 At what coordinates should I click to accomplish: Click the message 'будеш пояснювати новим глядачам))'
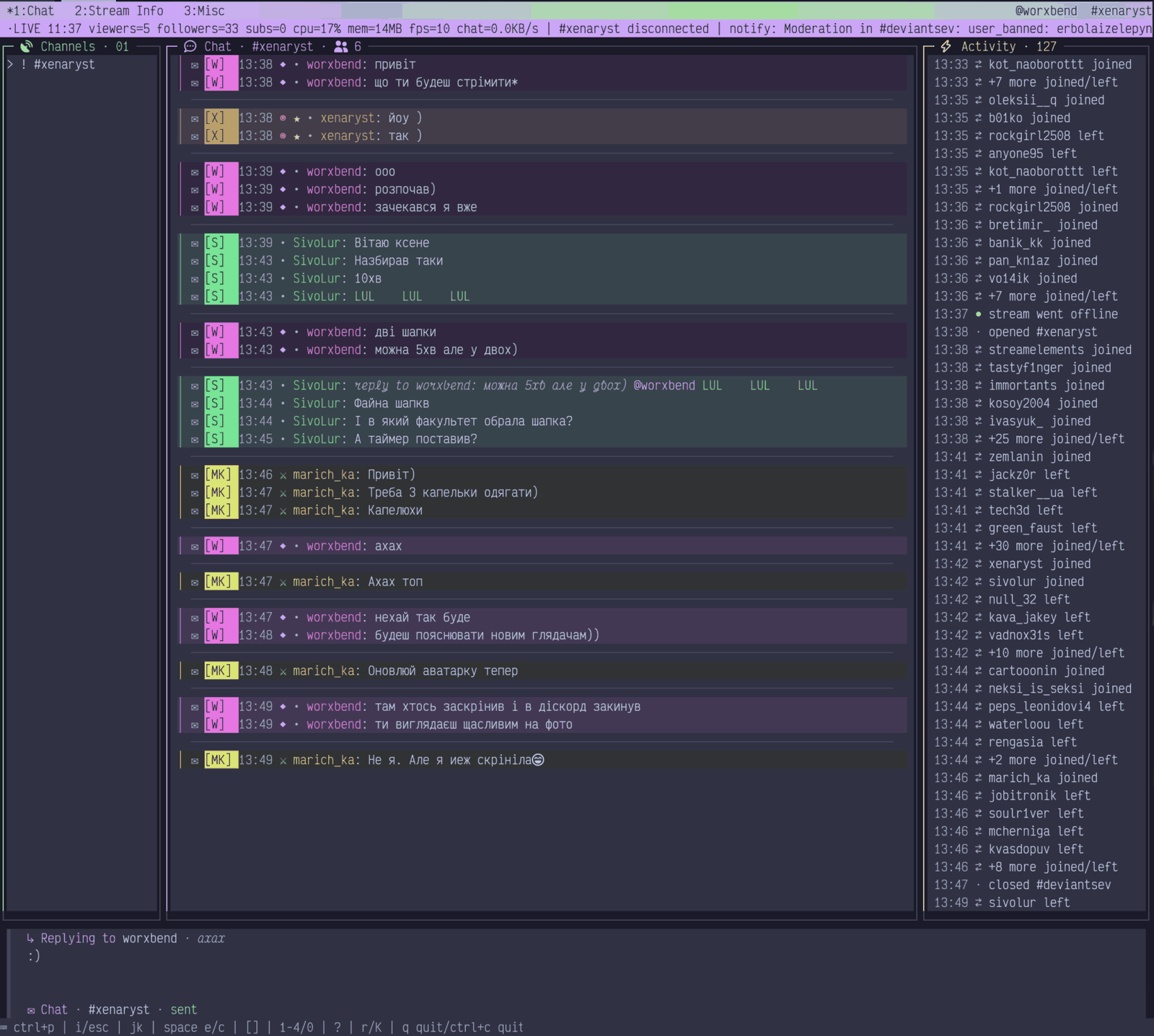tap(487, 635)
